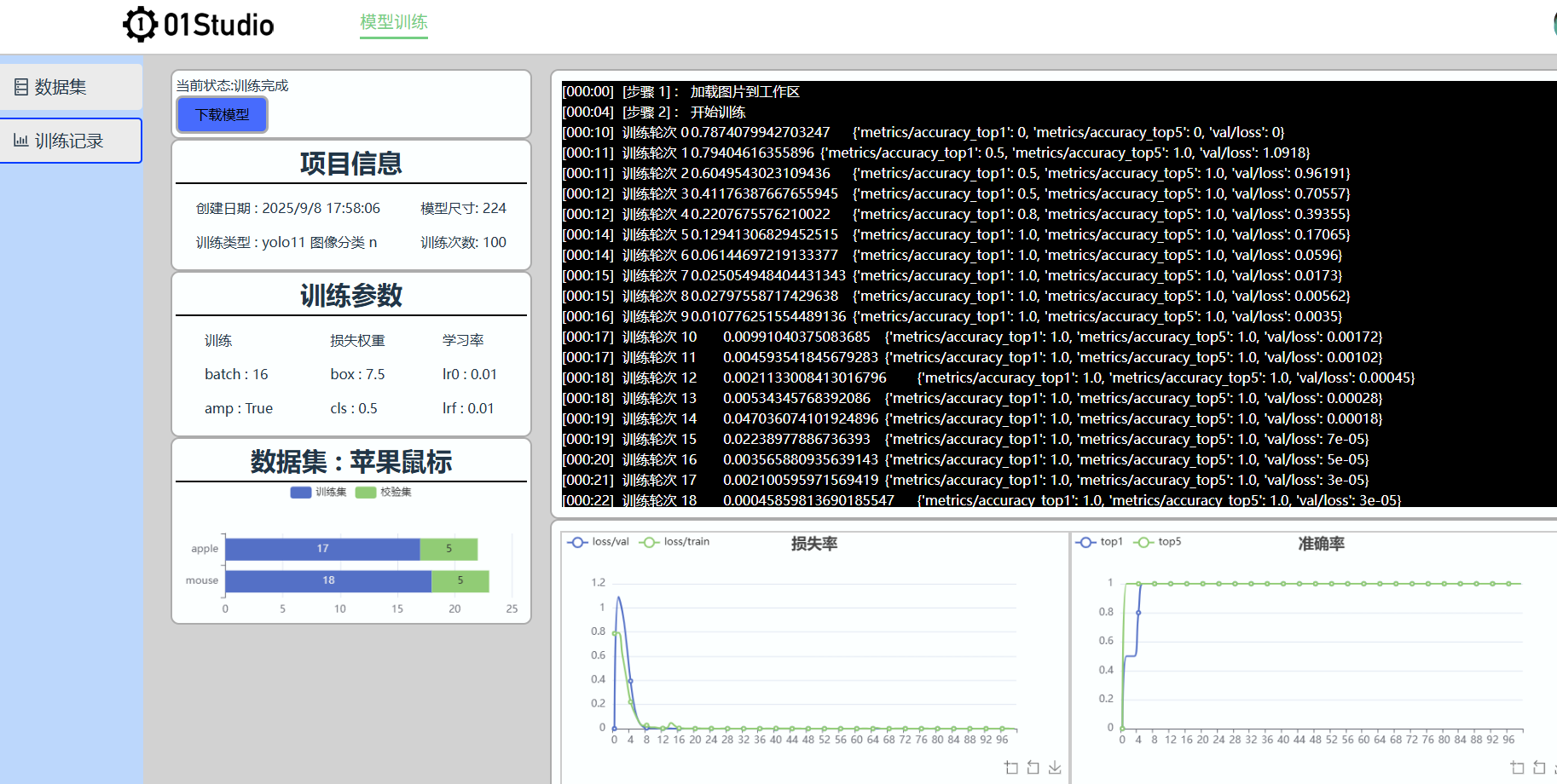The image size is (1557, 784).
Task: Click the blue apple bar showing 17
Action: coord(322,549)
